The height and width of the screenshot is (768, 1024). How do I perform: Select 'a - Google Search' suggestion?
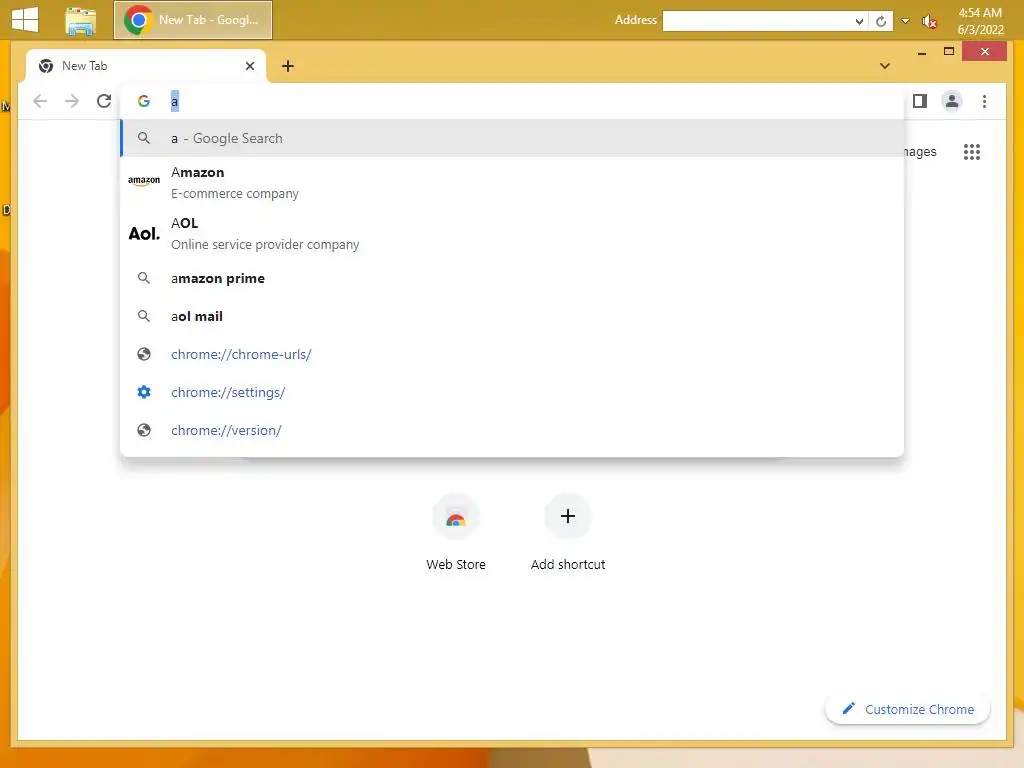512,138
